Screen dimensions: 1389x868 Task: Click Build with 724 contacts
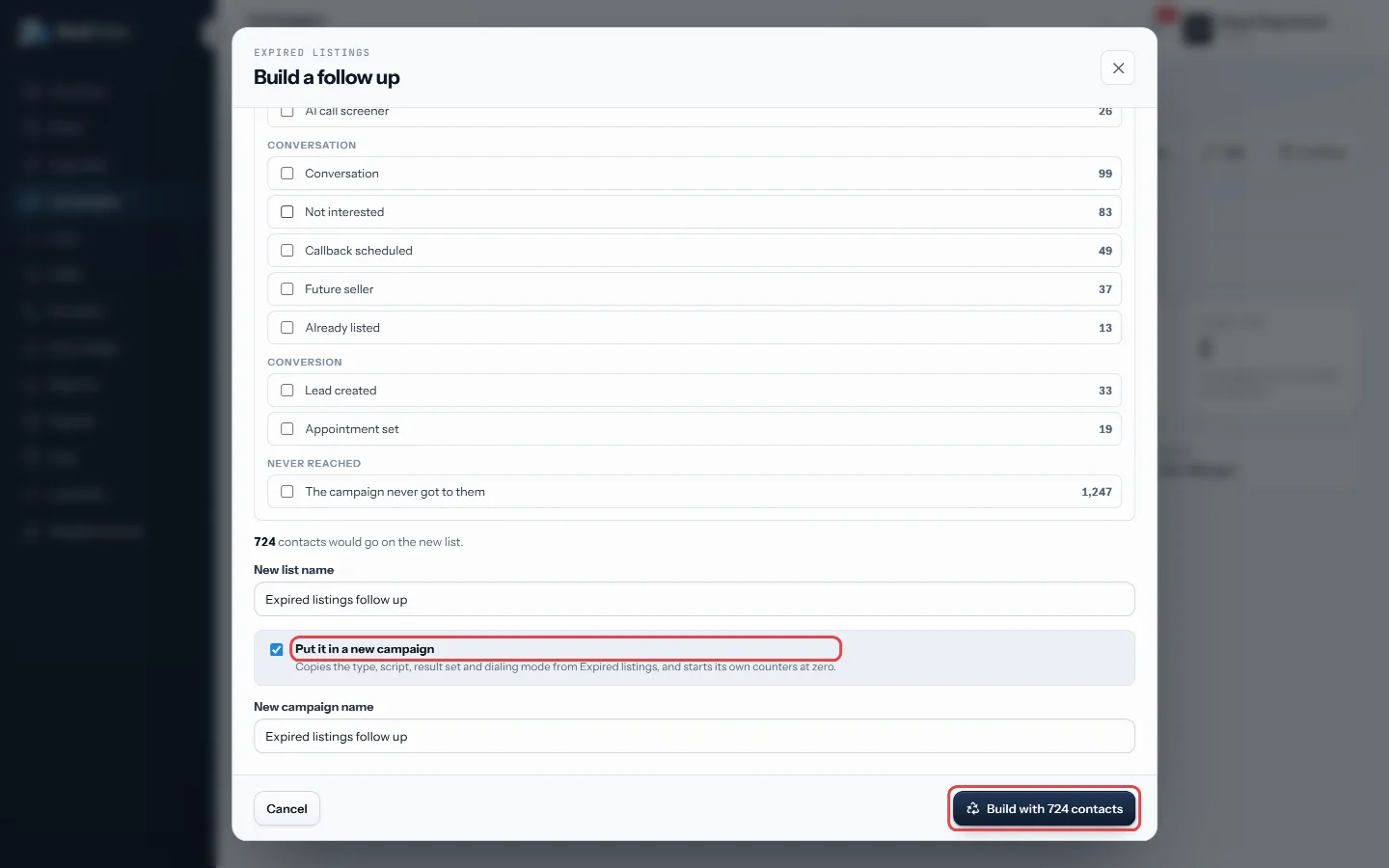click(1044, 809)
